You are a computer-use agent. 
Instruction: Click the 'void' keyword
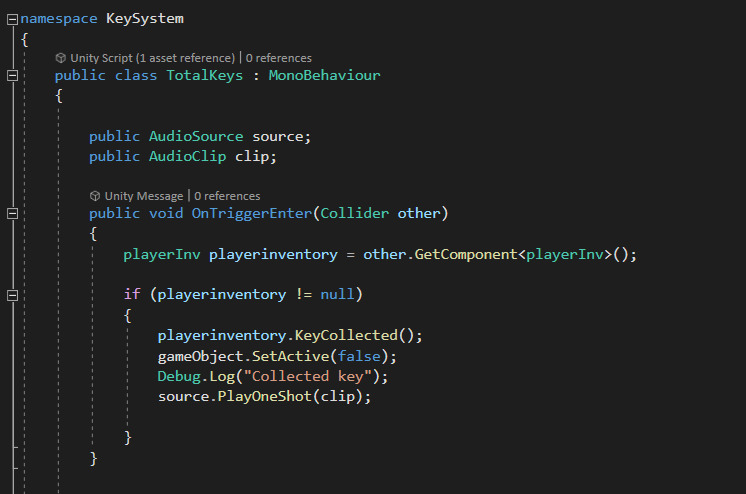pos(166,213)
